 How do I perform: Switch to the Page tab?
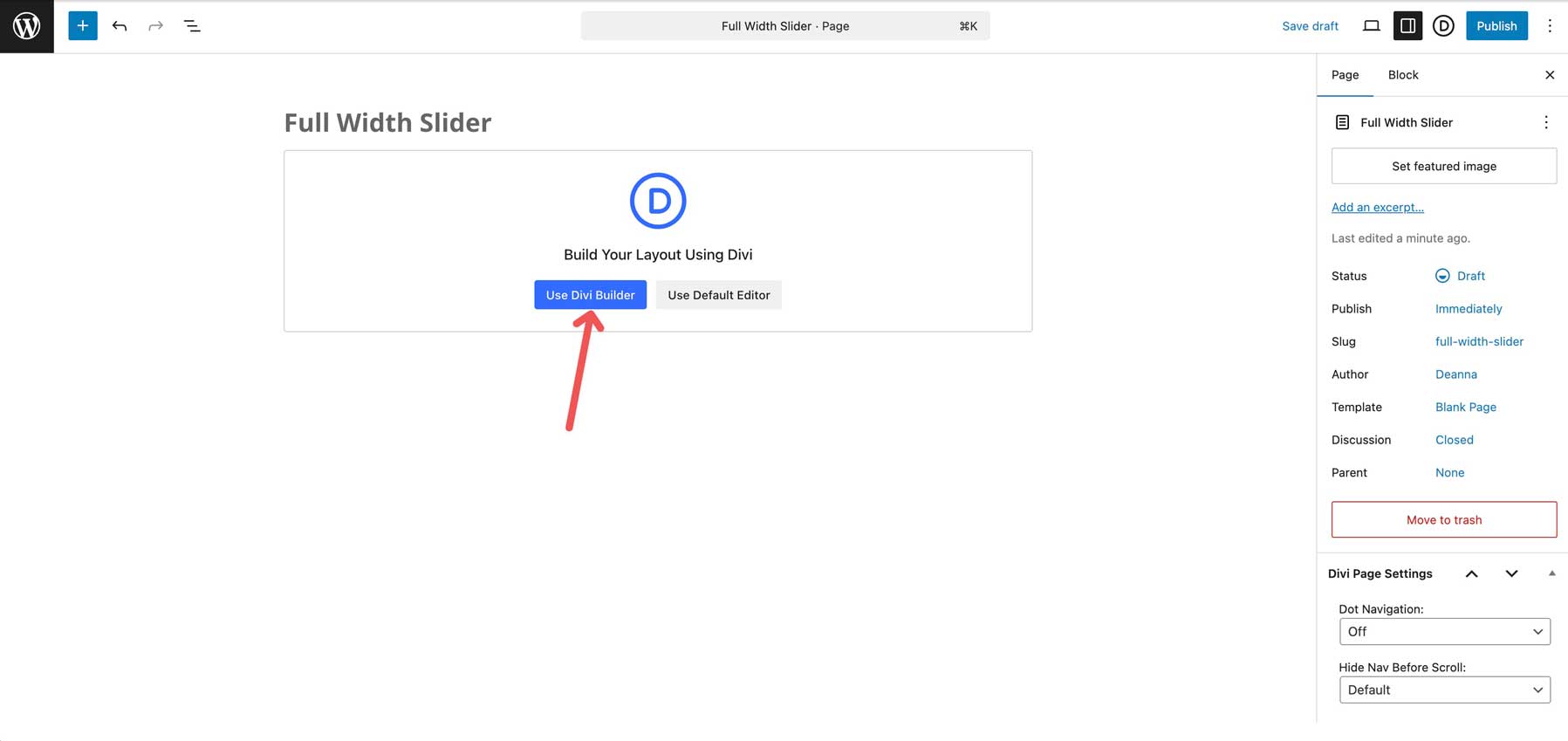[1345, 75]
